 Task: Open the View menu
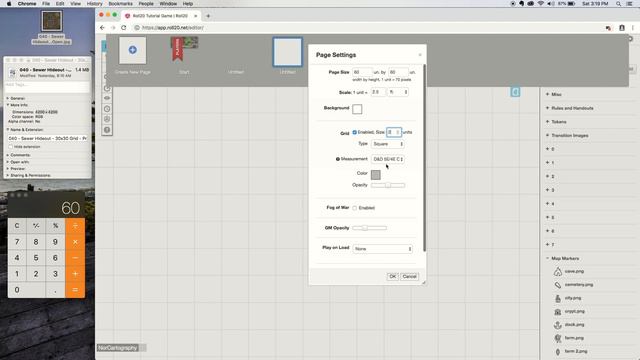coord(76,4)
